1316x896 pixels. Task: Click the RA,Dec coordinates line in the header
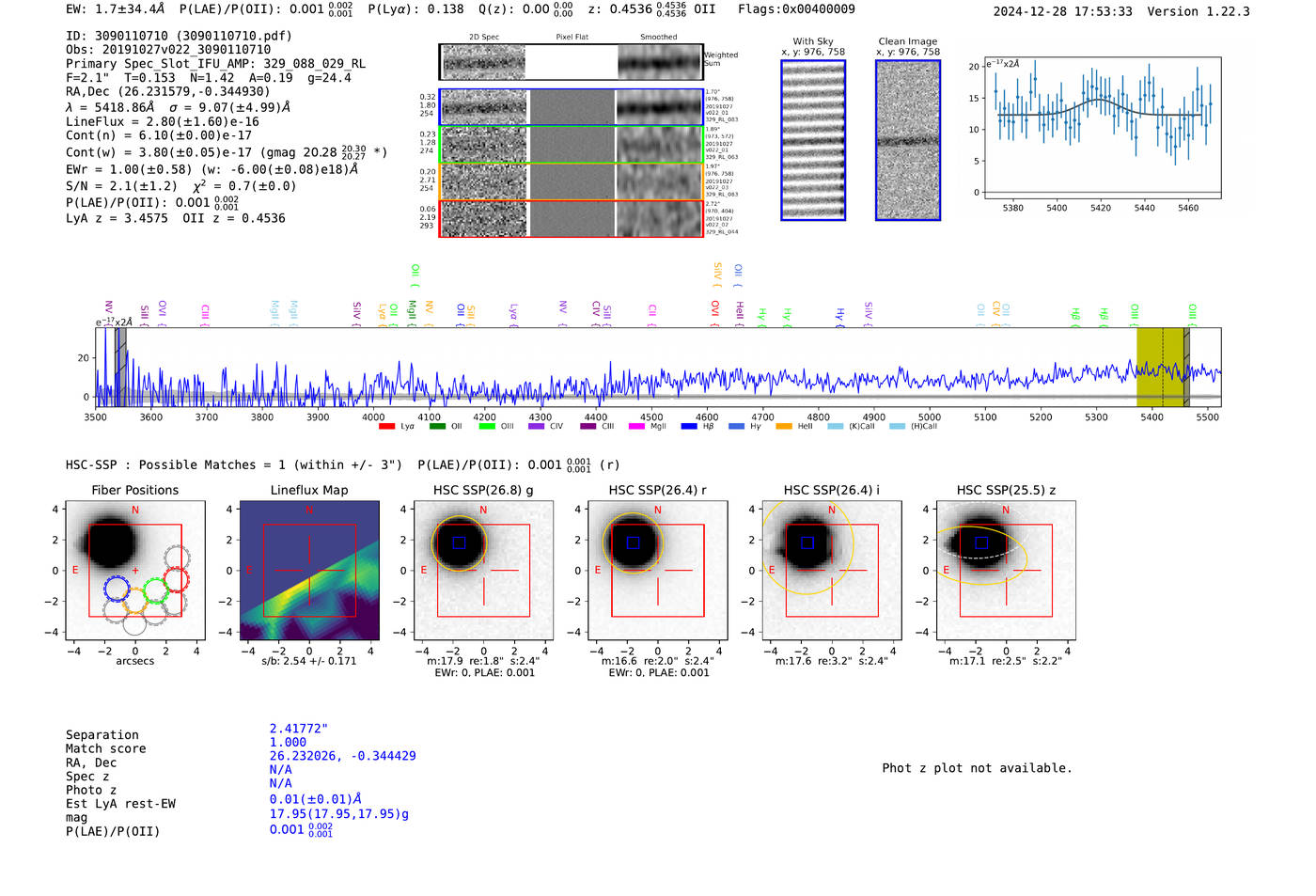pyautogui.click(x=167, y=91)
